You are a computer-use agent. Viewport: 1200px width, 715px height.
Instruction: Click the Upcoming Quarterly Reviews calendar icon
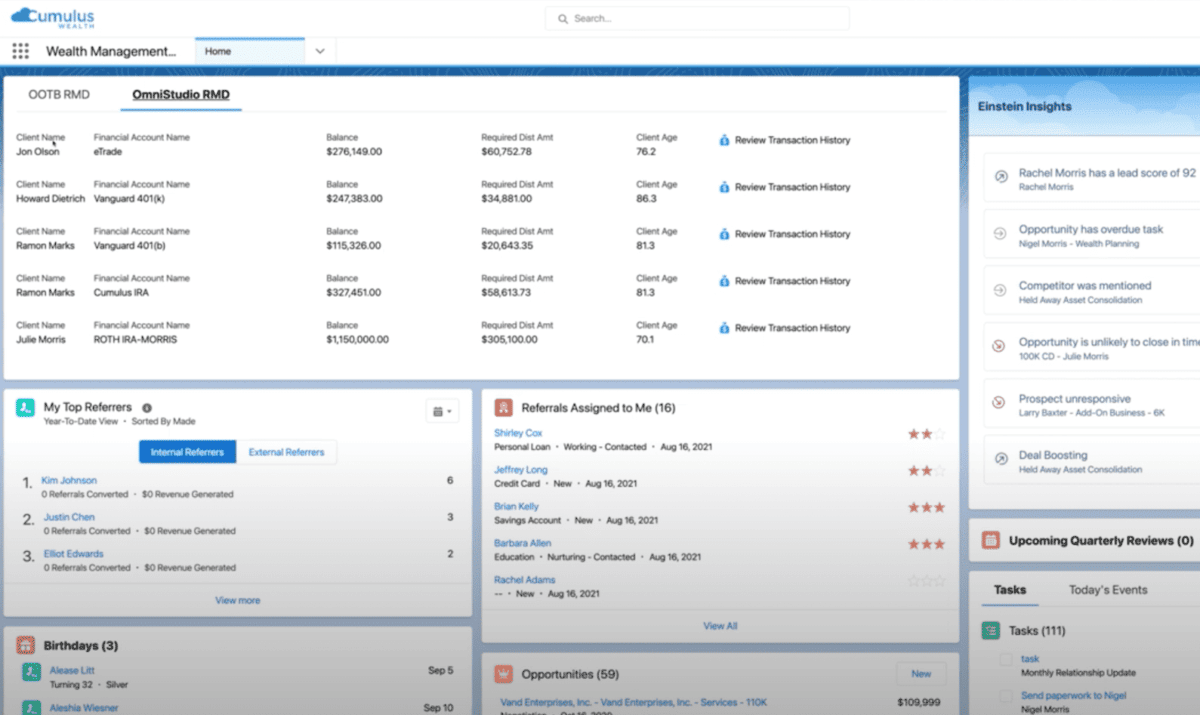988,540
